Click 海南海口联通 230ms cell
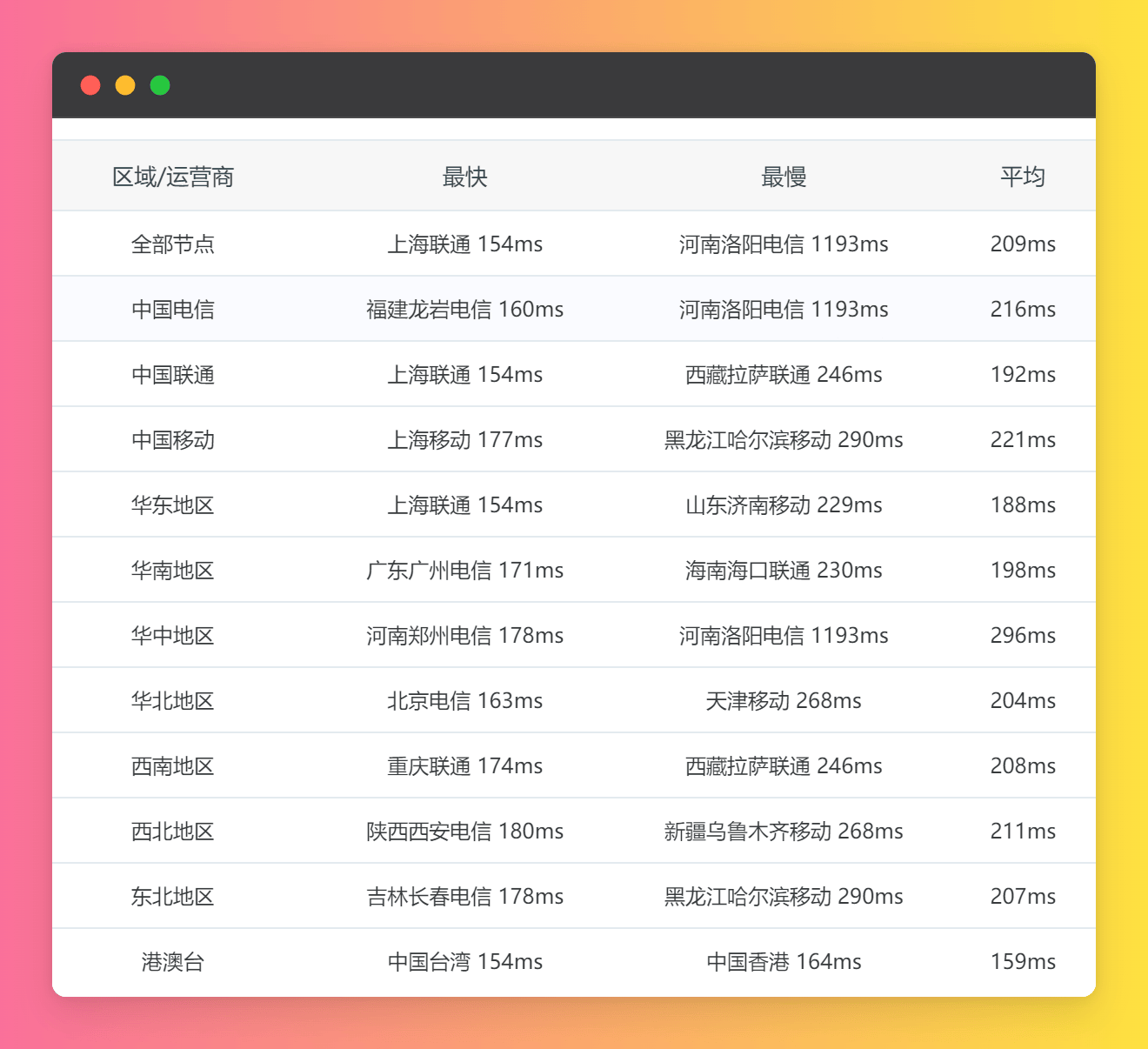The width and height of the screenshot is (1148, 1049). (784, 571)
